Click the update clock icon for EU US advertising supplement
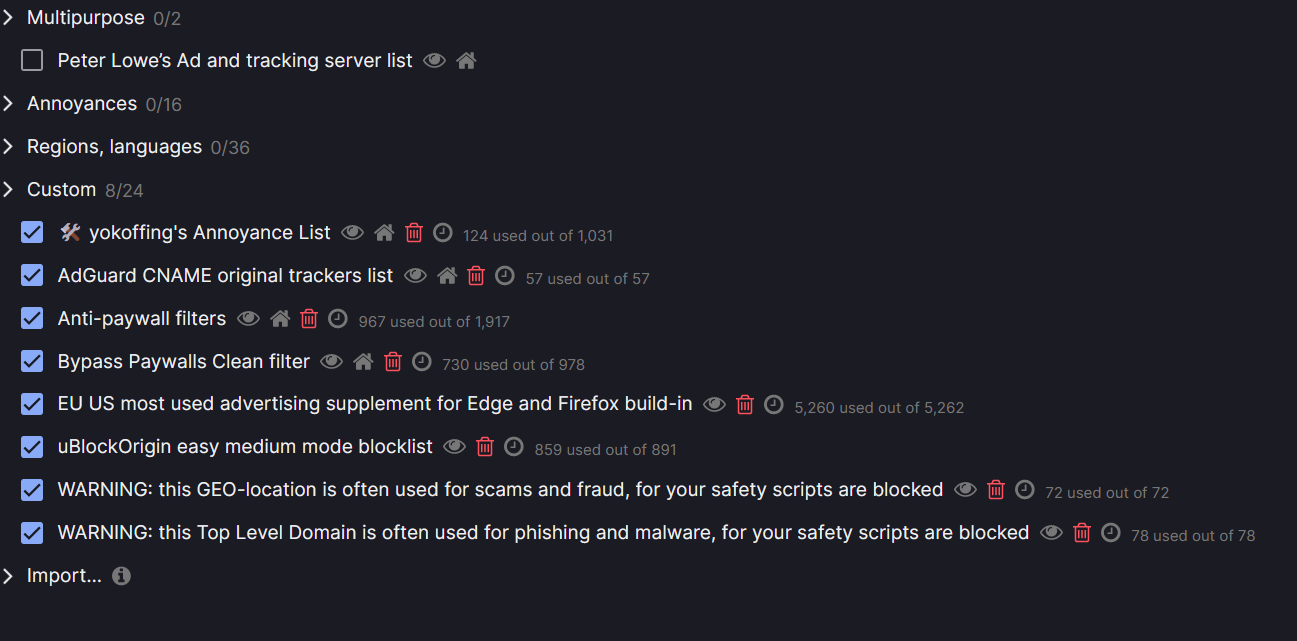Screen dimensions: 1297x641 coord(773,405)
